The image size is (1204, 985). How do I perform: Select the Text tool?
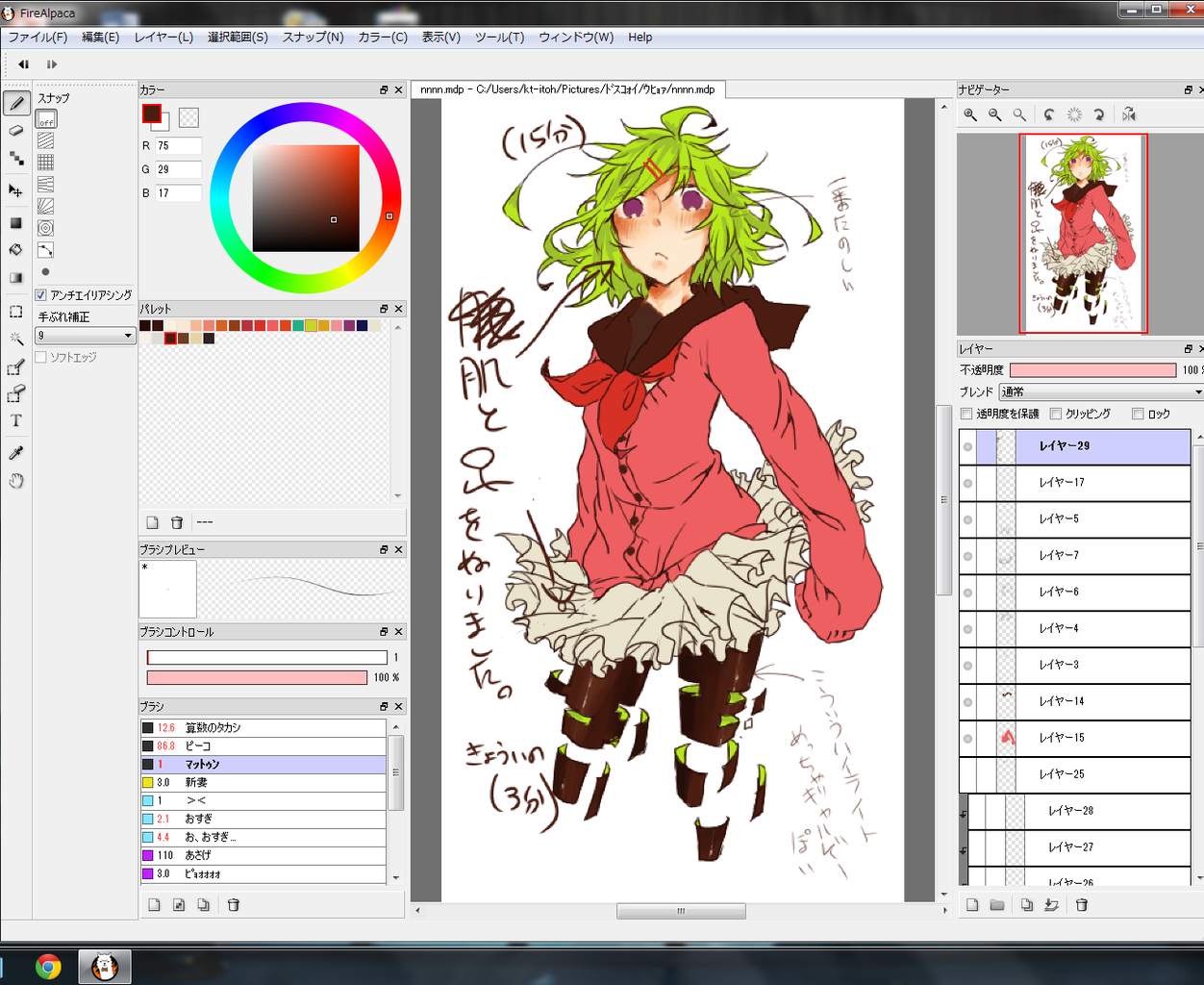click(16, 420)
